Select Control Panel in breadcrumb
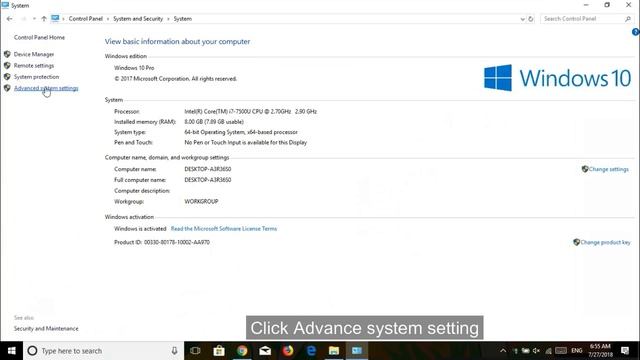This screenshot has height=360, width=640. click(x=86, y=19)
